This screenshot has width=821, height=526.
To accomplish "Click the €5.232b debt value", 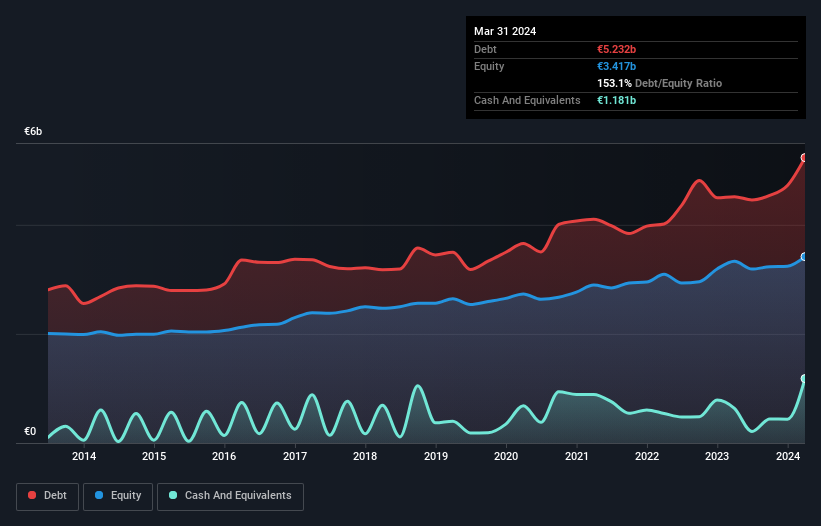I will [616, 49].
